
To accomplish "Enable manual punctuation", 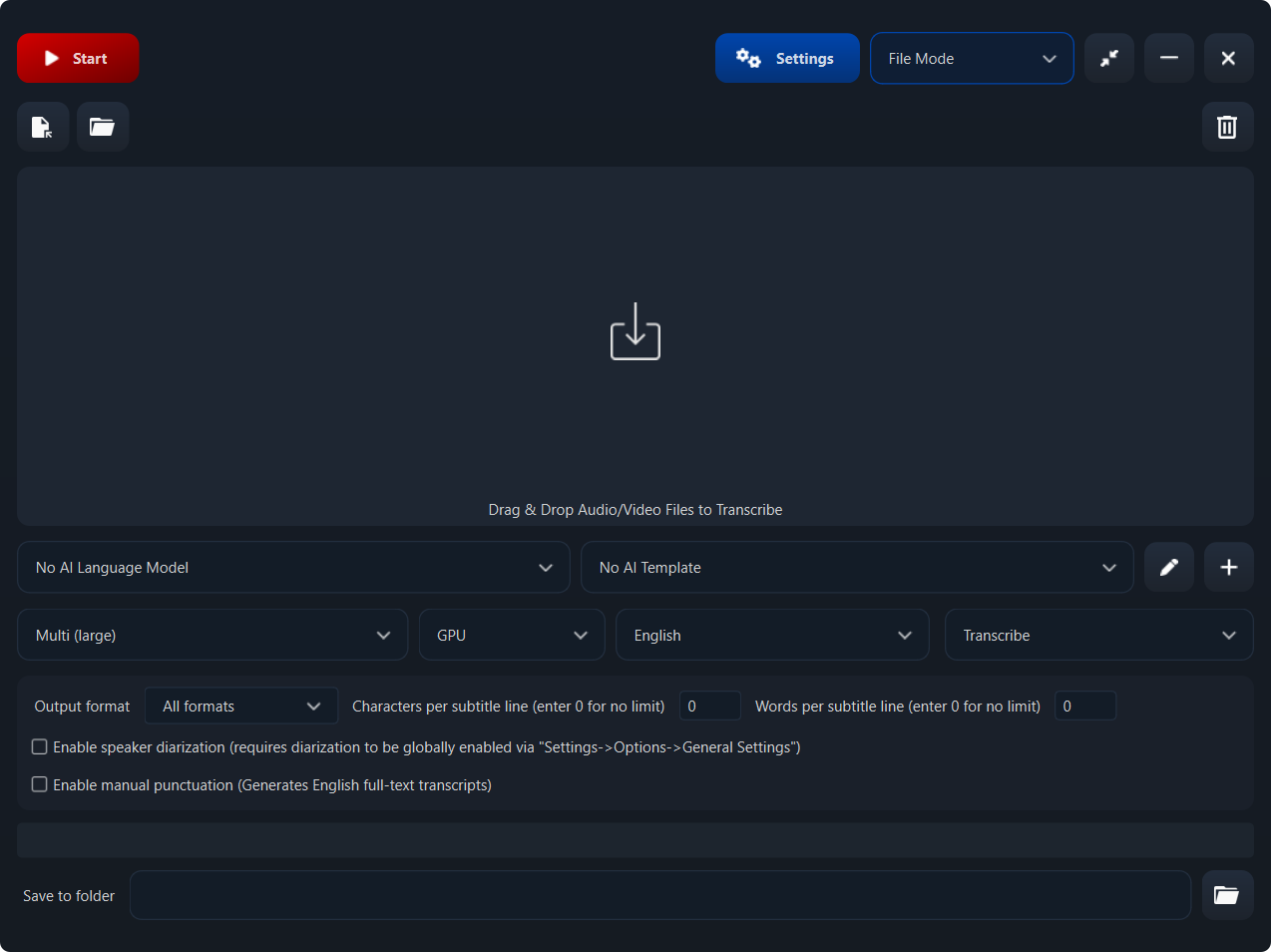I will [x=39, y=784].
